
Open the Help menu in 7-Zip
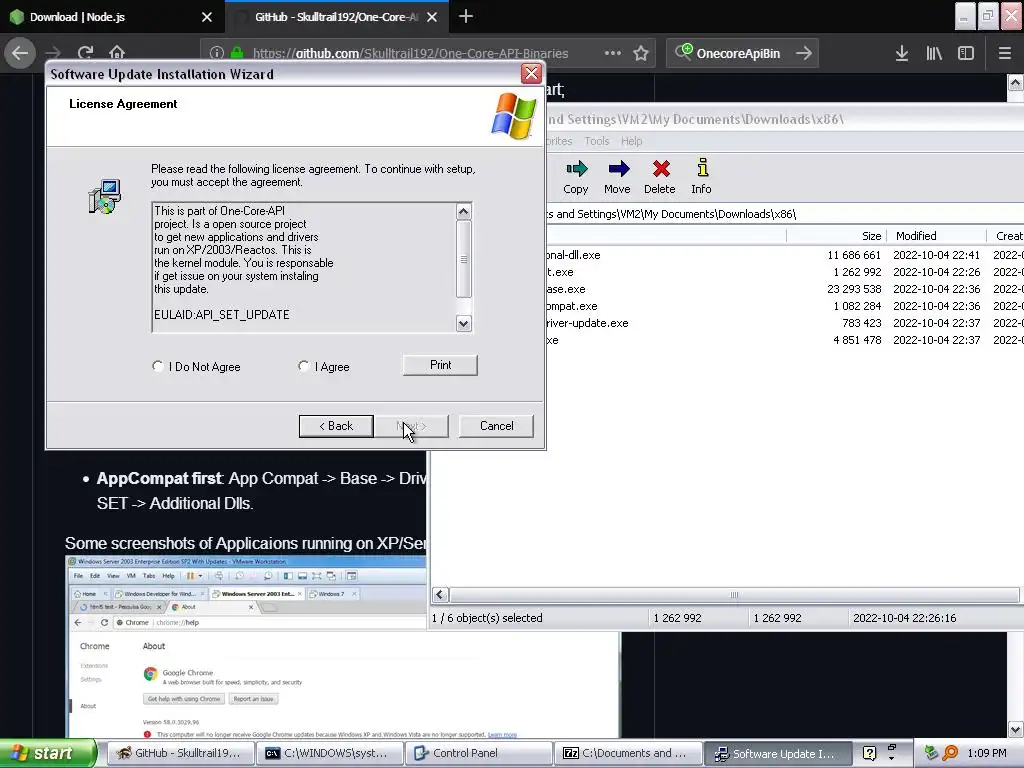pos(631,141)
